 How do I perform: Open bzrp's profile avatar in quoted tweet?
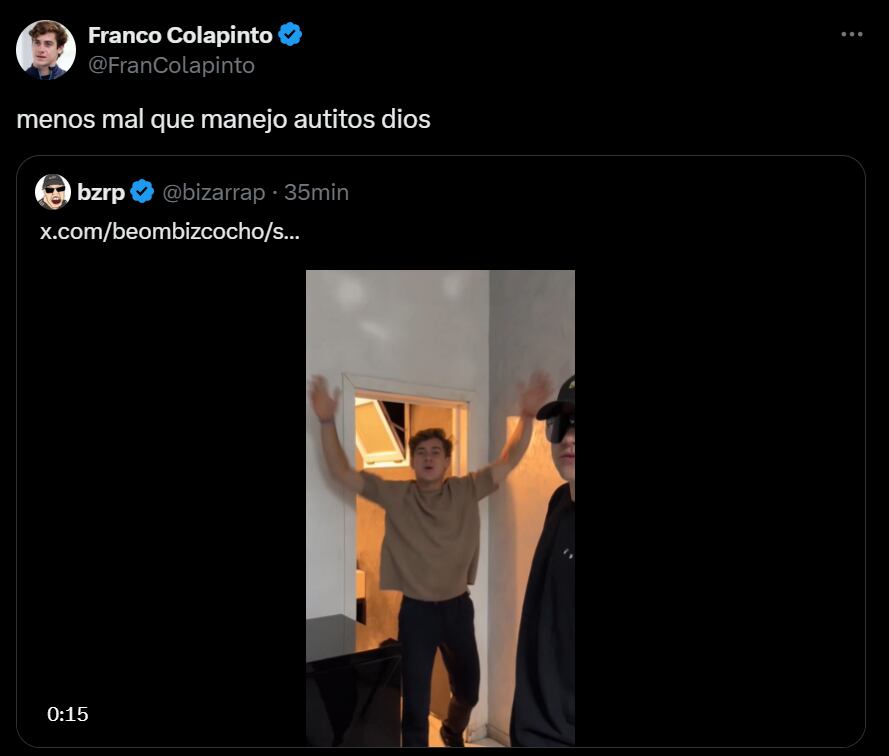click(53, 192)
